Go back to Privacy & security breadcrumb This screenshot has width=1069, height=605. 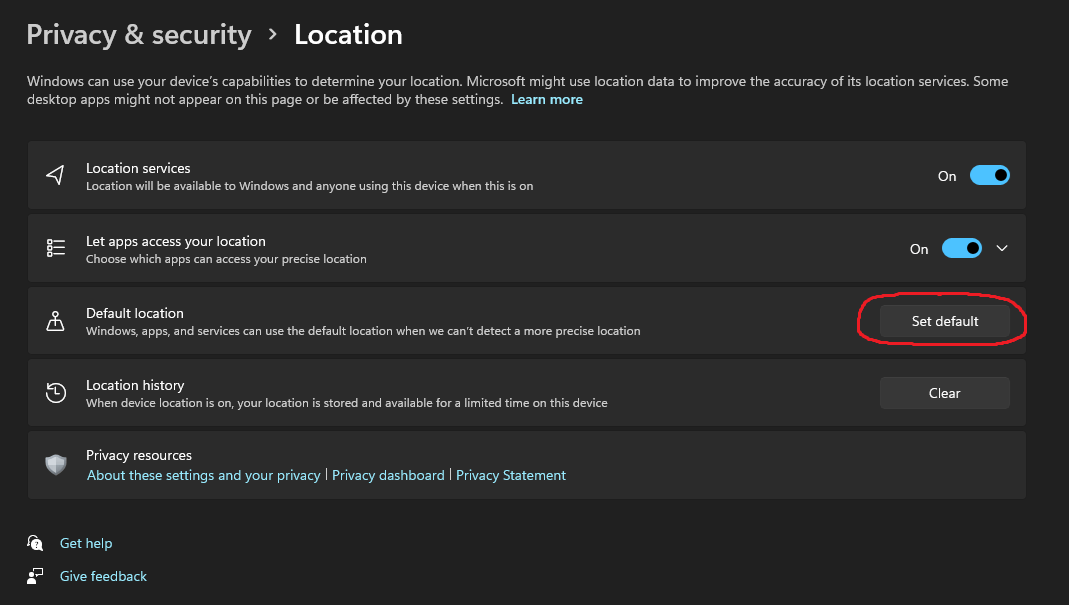pyautogui.click(x=139, y=35)
